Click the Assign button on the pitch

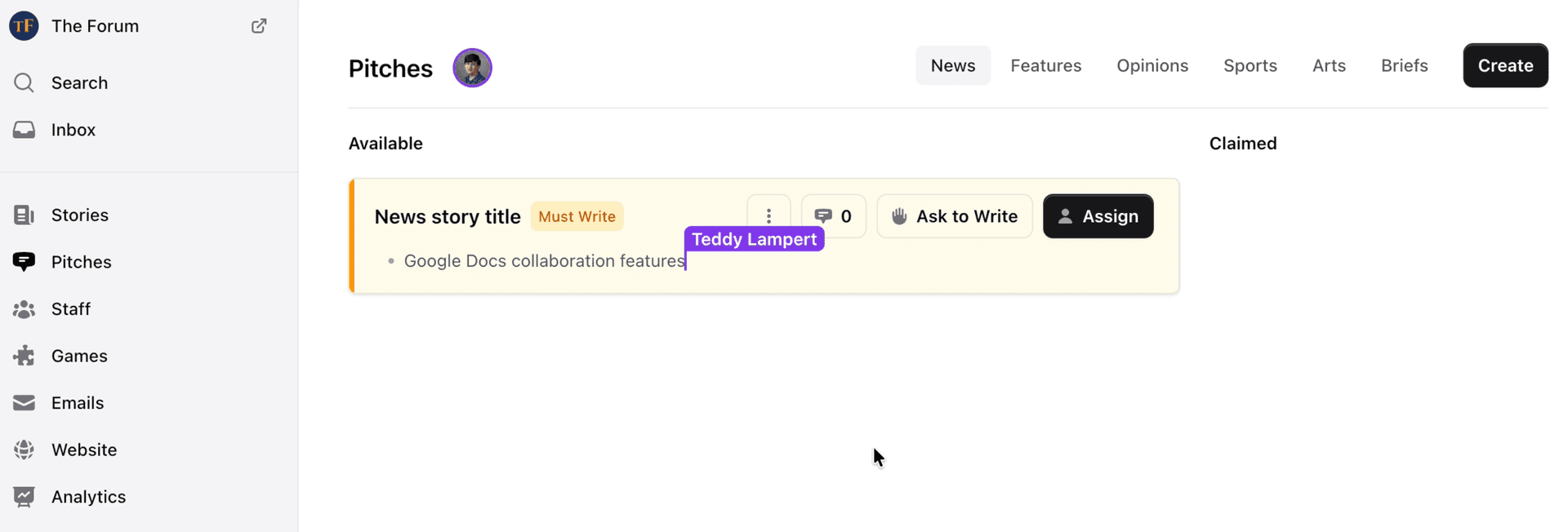[1098, 216]
